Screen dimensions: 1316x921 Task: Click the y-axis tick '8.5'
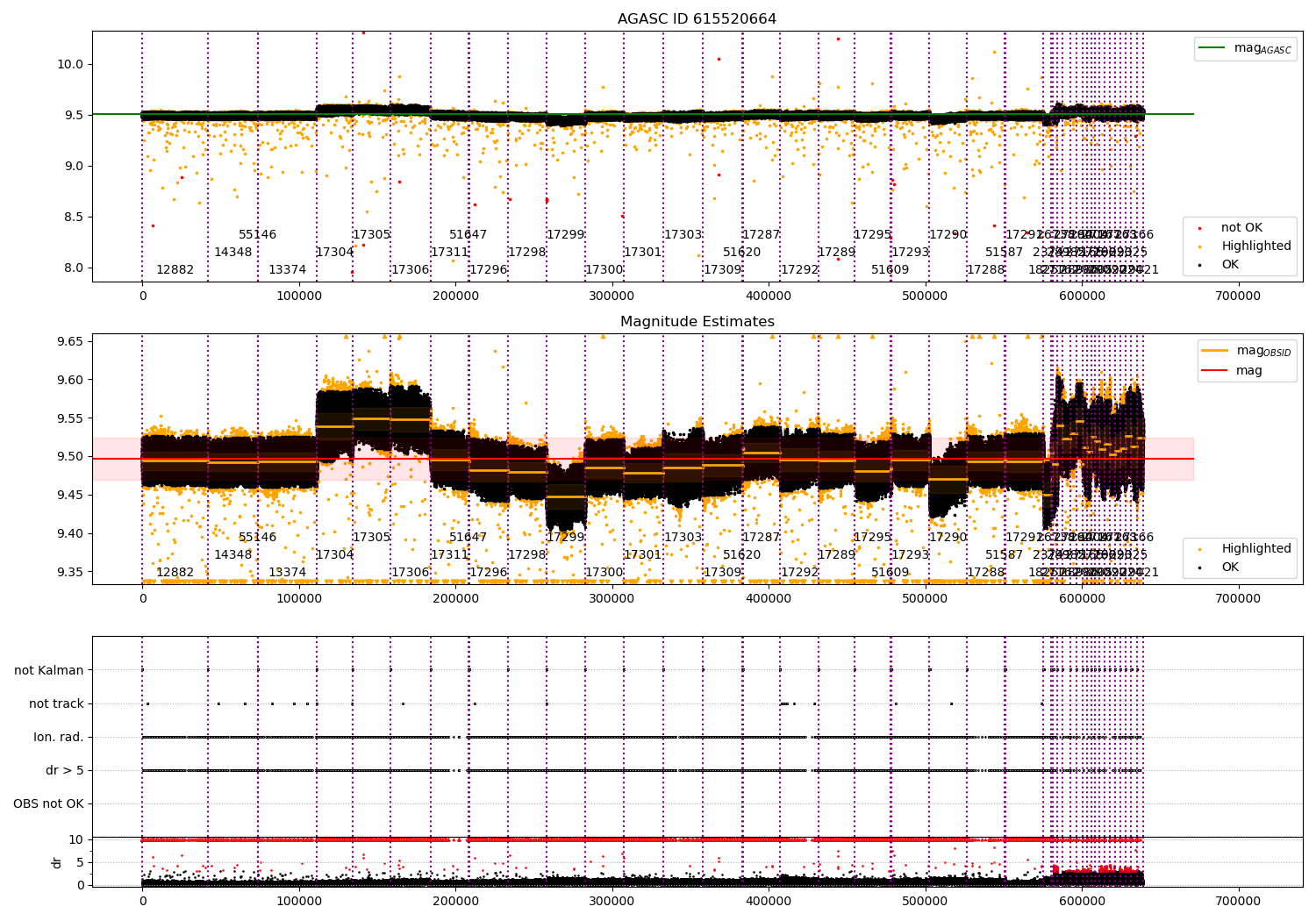coord(74,218)
